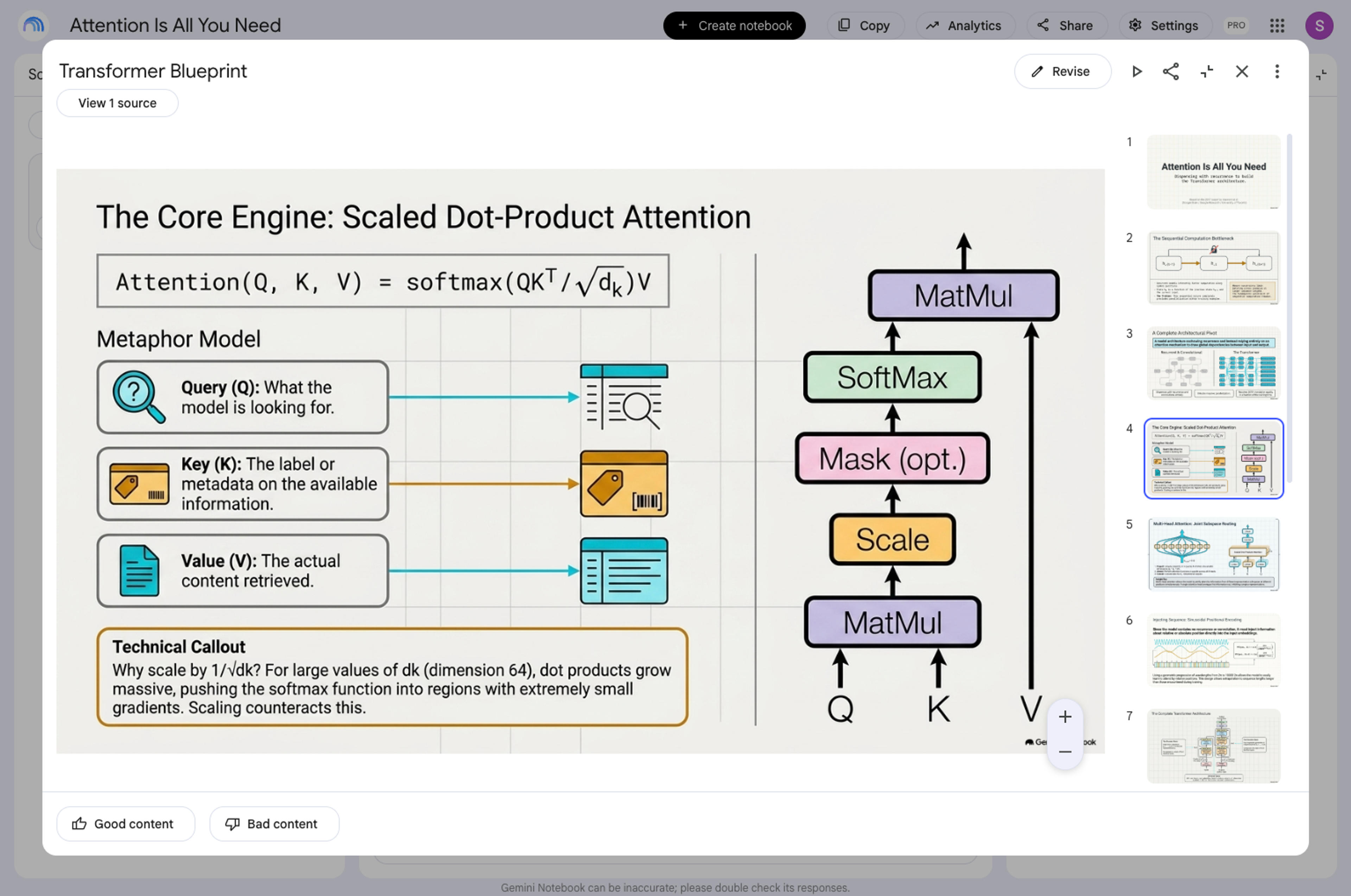Image resolution: width=1351 pixels, height=896 pixels.
Task: Click the notebook title Attention Is All You Need
Action: click(x=175, y=25)
